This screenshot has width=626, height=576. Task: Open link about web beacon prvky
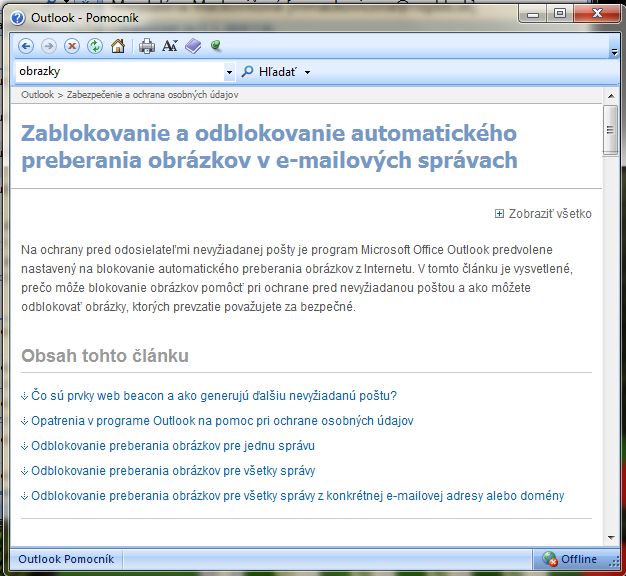click(214, 395)
